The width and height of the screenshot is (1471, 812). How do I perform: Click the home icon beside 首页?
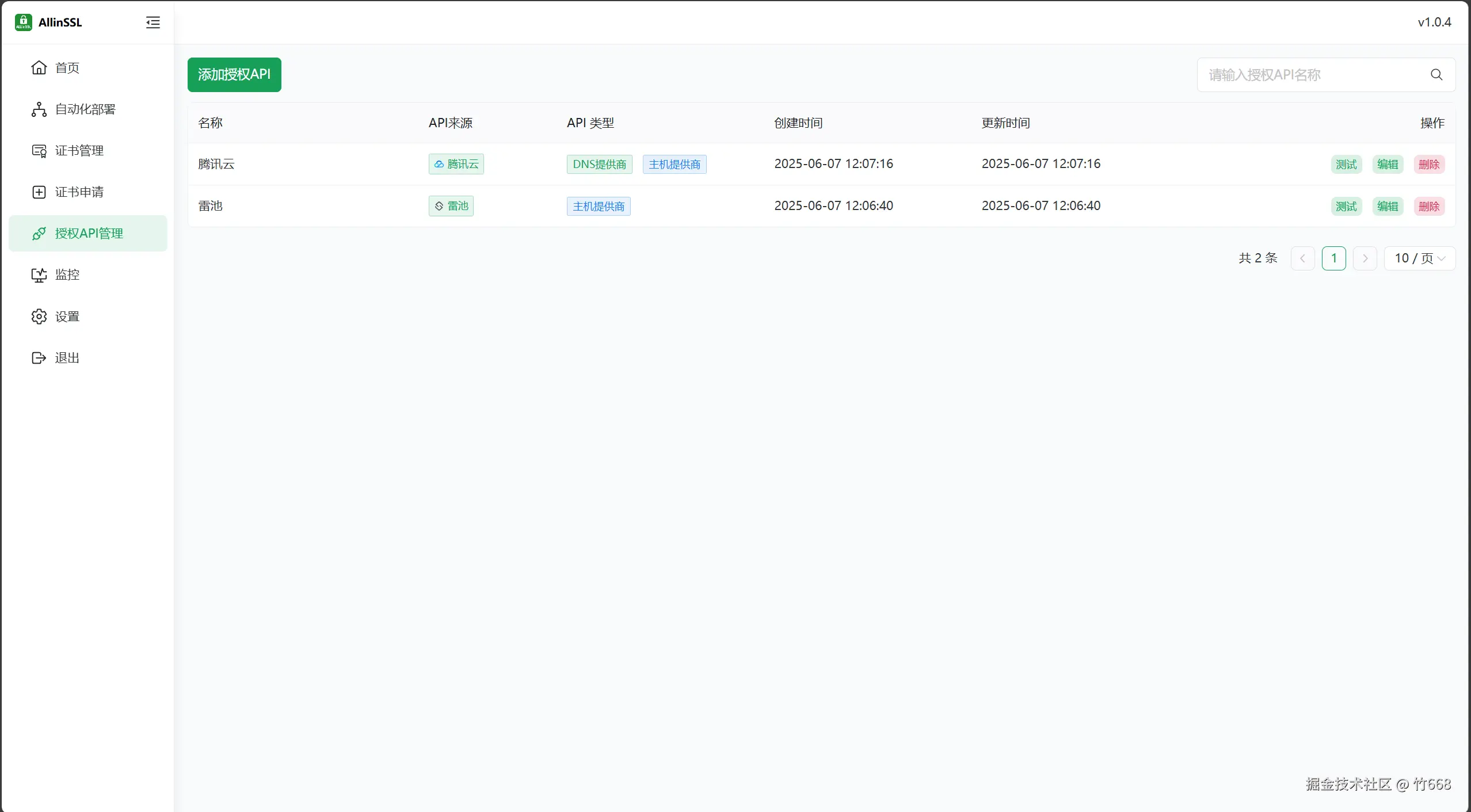39,68
